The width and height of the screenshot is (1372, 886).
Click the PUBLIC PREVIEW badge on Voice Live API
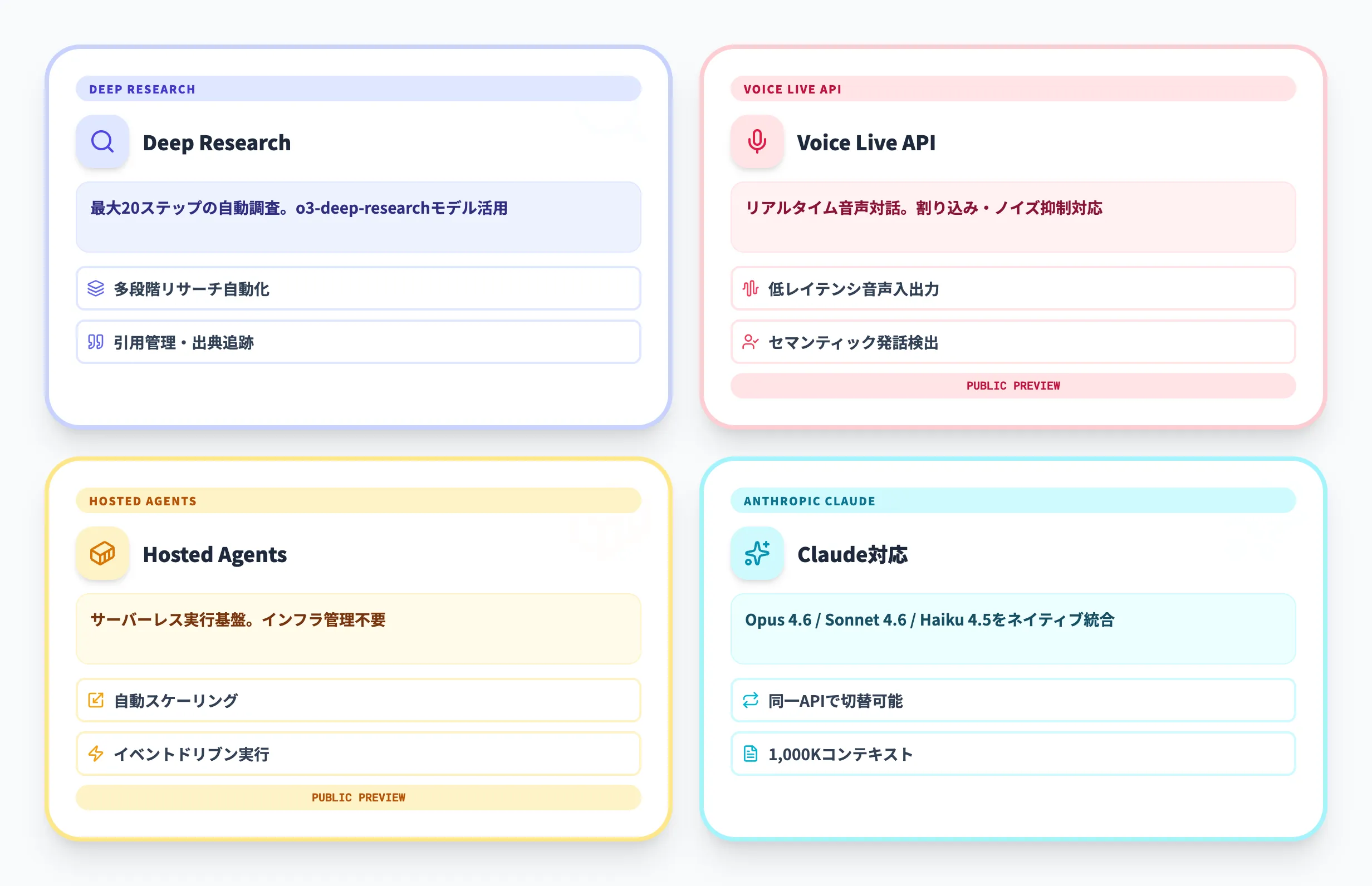point(1013,386)
